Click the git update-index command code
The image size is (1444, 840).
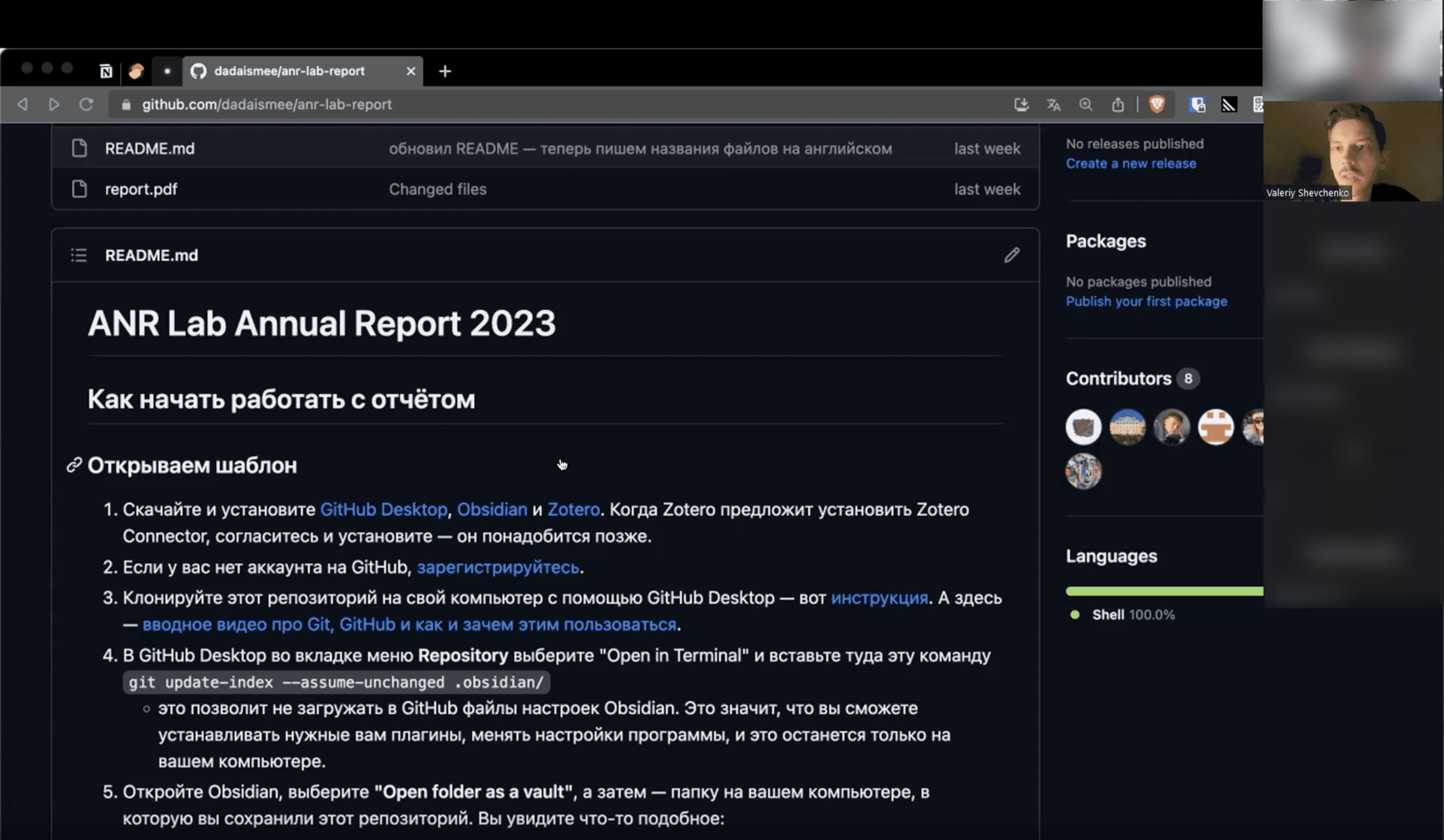(x=336, y=682)
